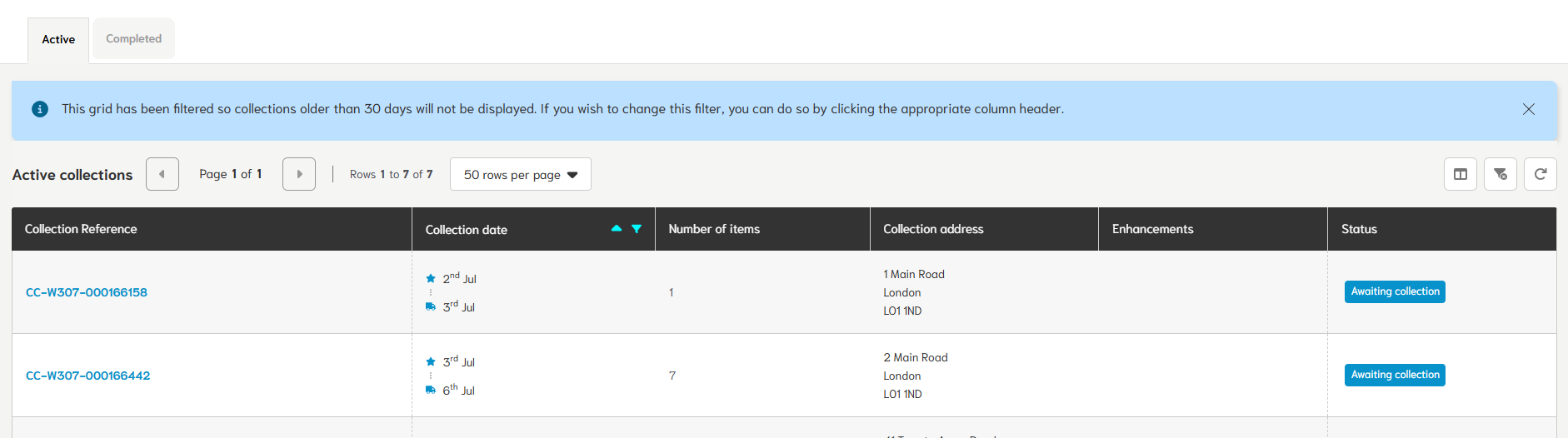
Task: Go to previous page arrow
Action: [162, 174]
